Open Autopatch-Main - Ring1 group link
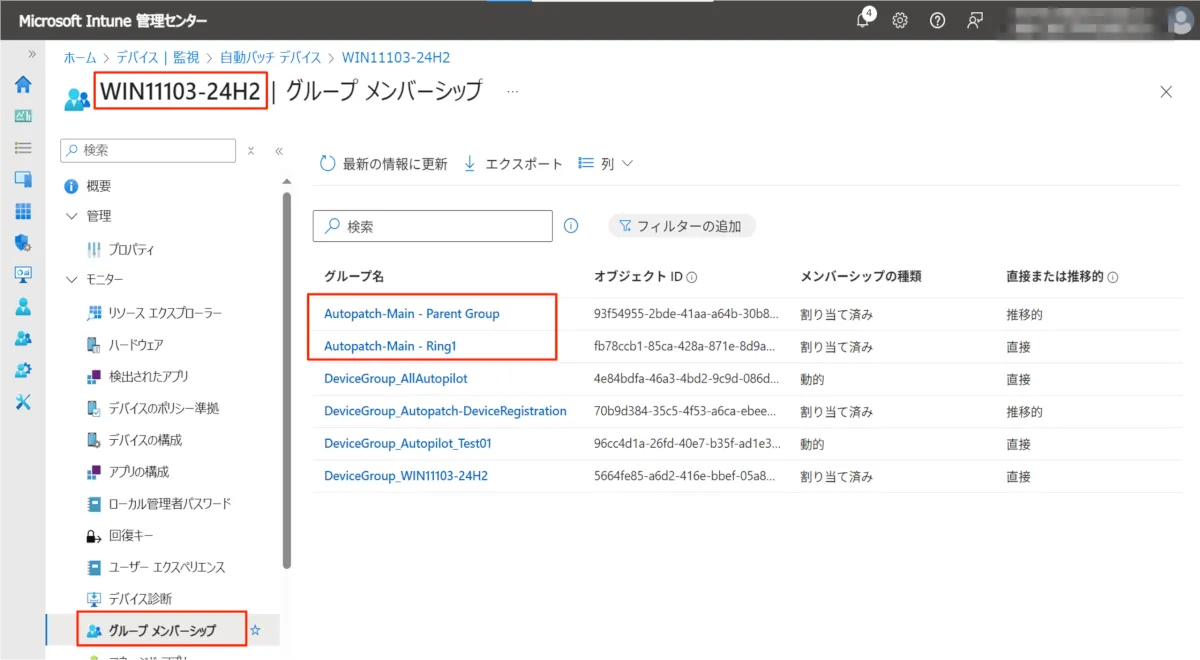This screenshot has height=660, width=1200. (x=383, y=347)
